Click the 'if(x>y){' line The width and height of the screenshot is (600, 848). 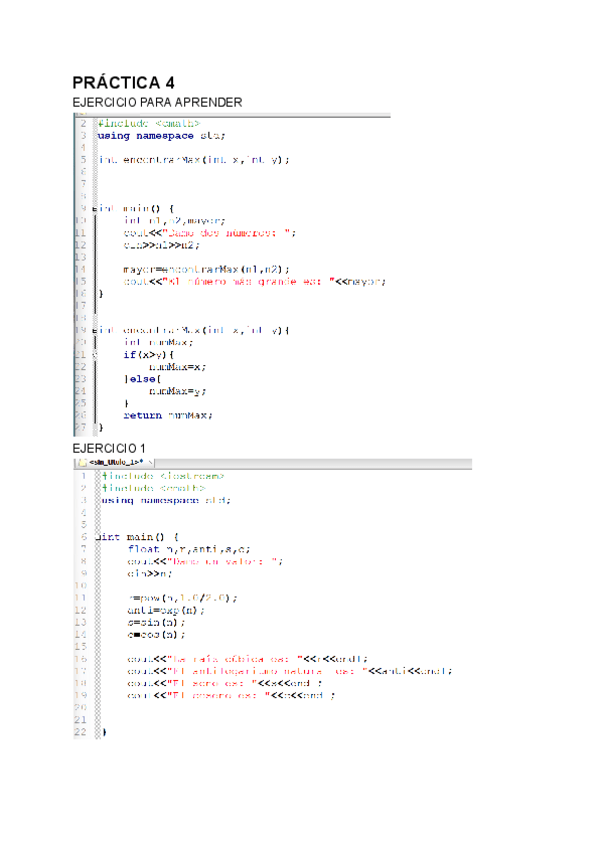tap(149, 355)
